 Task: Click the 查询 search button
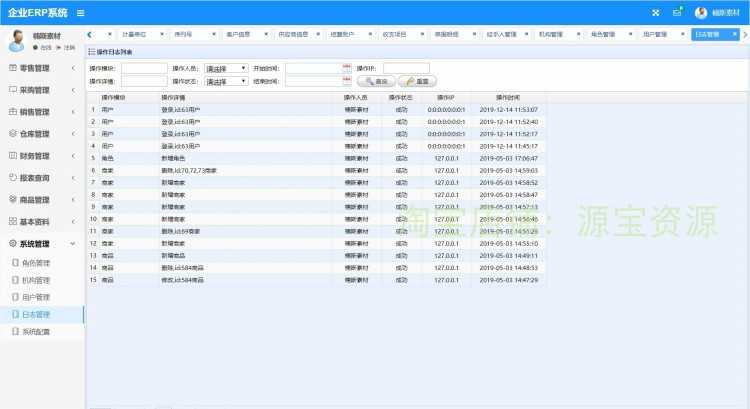(x=376, y=81)
